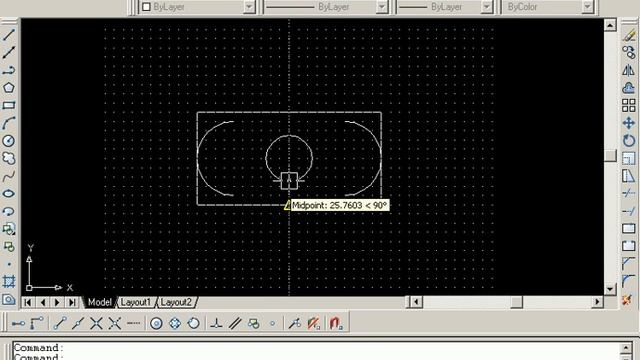This screenshot has height=360, width=640.
Task: Click the drawing area's vertical scroll down arrow
Action: tap(610, 289)
